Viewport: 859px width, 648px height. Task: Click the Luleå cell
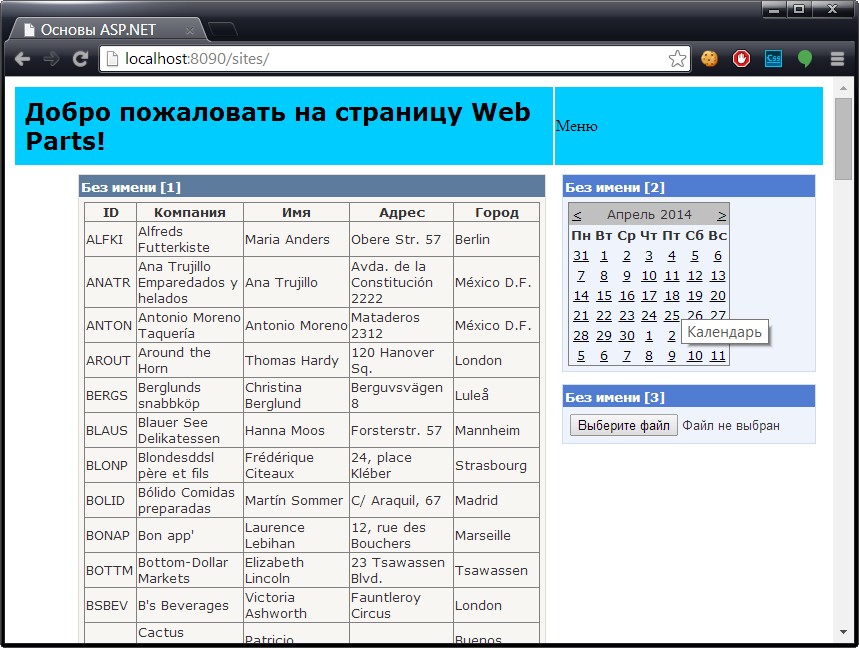[x=496, y=395]
